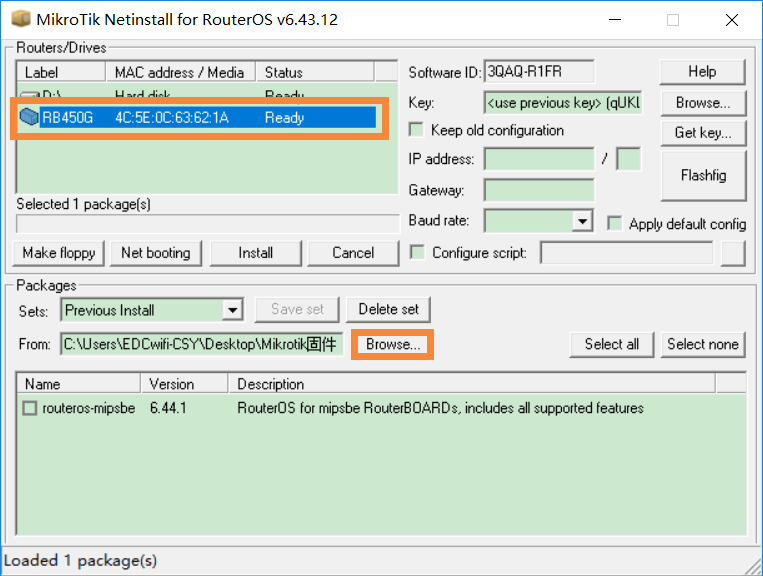Click the Help button
The height and width of the screenshot is (576, 763).
(x=702, y=72)
